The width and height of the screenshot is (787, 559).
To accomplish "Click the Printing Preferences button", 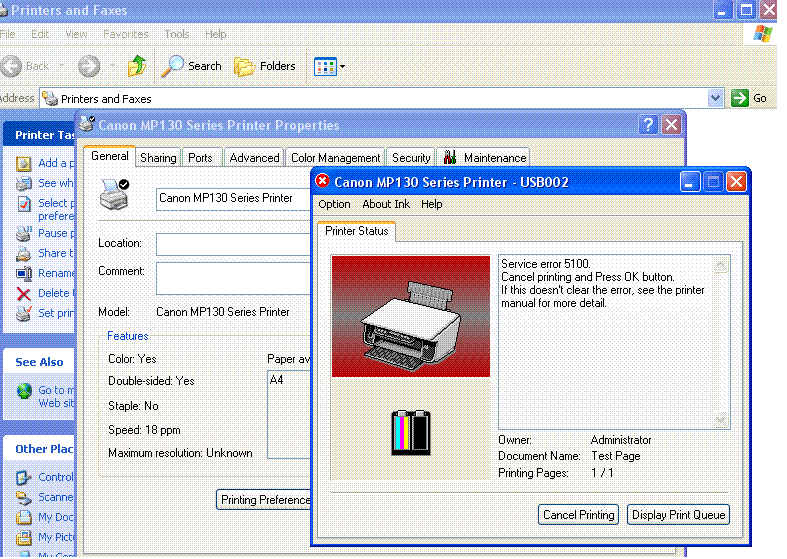I will [x=264, y=500].
